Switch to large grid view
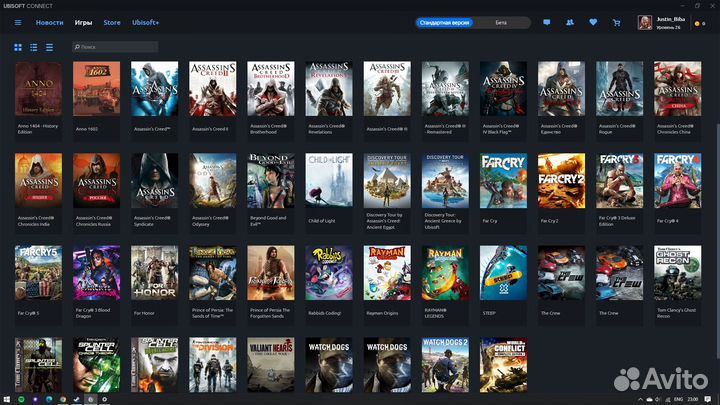This screenshot has height=405, width=720. coord(18,47)
